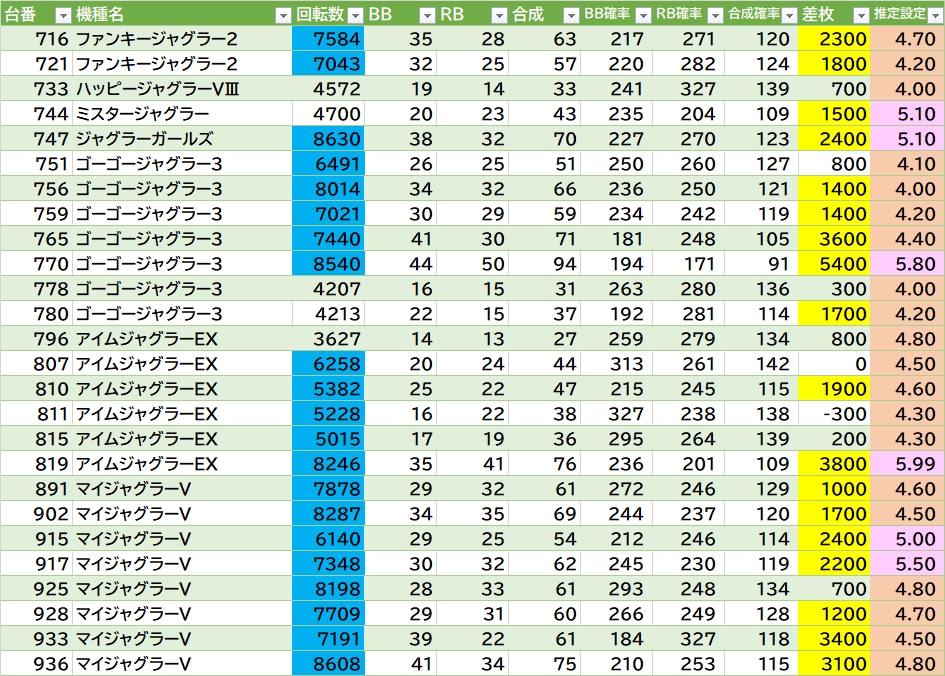Viewport: 945px width, 676px height.
Task: Select 合成 cell value 94
Action: 545,263
